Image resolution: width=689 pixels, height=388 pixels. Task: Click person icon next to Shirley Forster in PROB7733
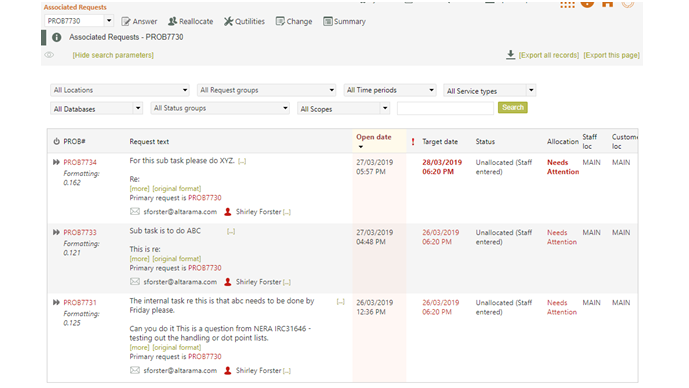point(228,282)
